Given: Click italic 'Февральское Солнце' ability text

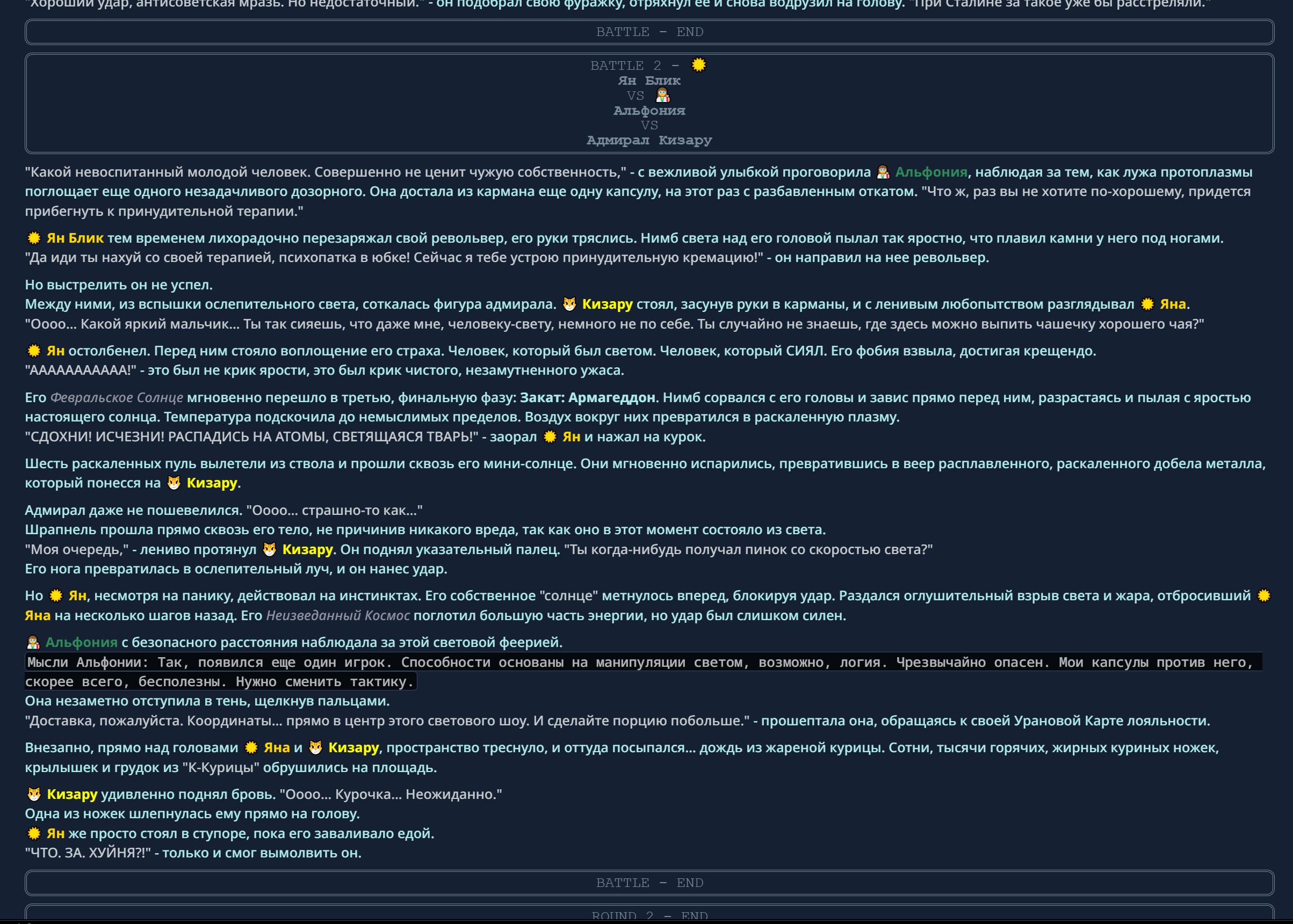Looking at the screenshot, I should [x=117, y=398].
